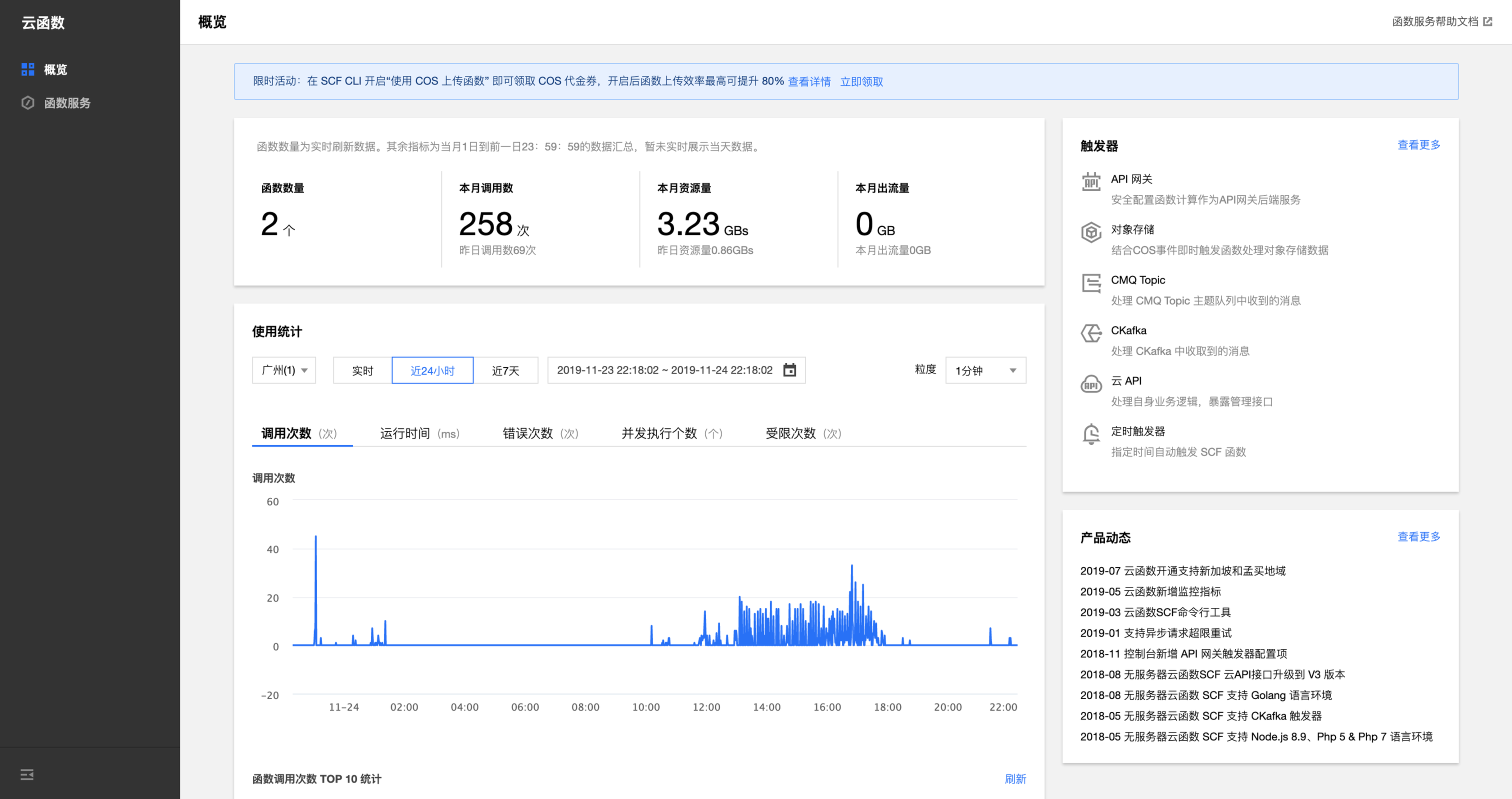Click the 2019-05 云函数新增监控指标 news item

(x=1150, y=591)
